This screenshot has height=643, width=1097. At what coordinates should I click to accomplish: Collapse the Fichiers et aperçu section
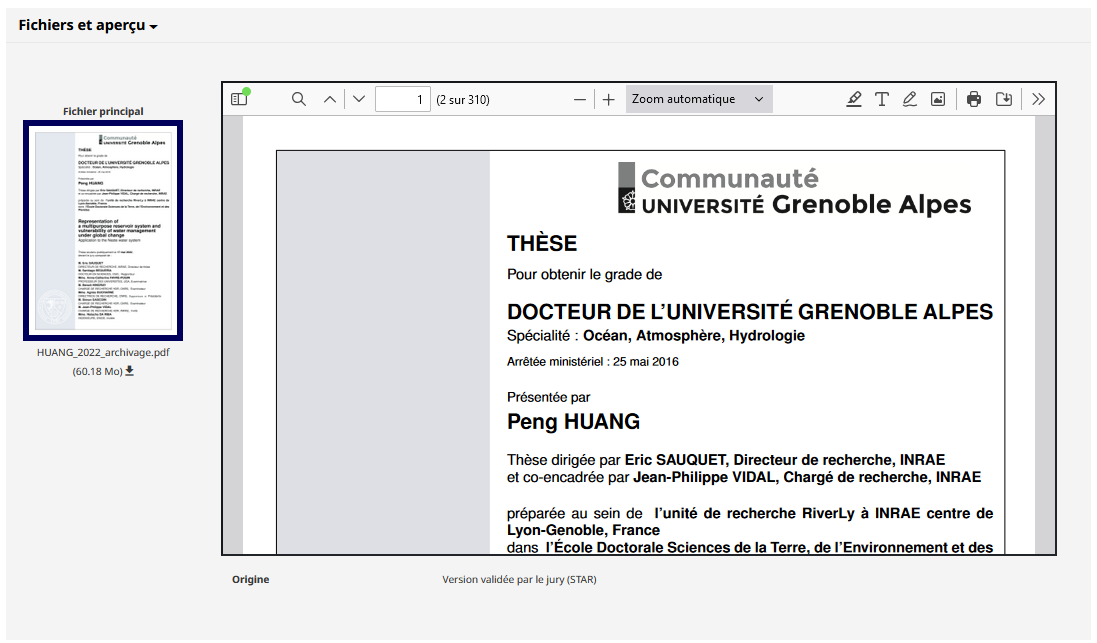pyautogui.click(x=88, y=25)
